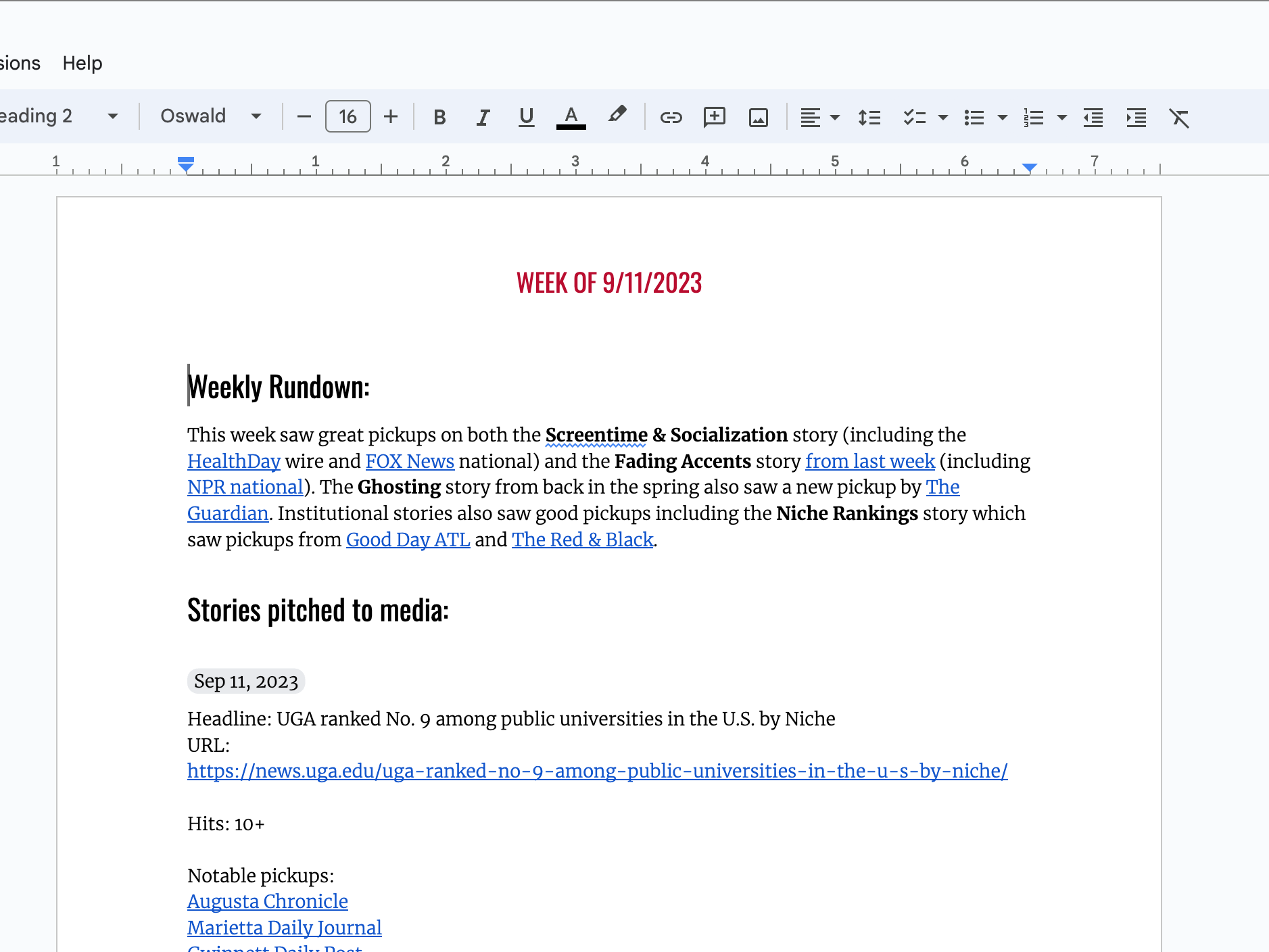Click the 'WEEK OF 9/11/2023' title
The image size is (1269, 952).
click(609, 283)
